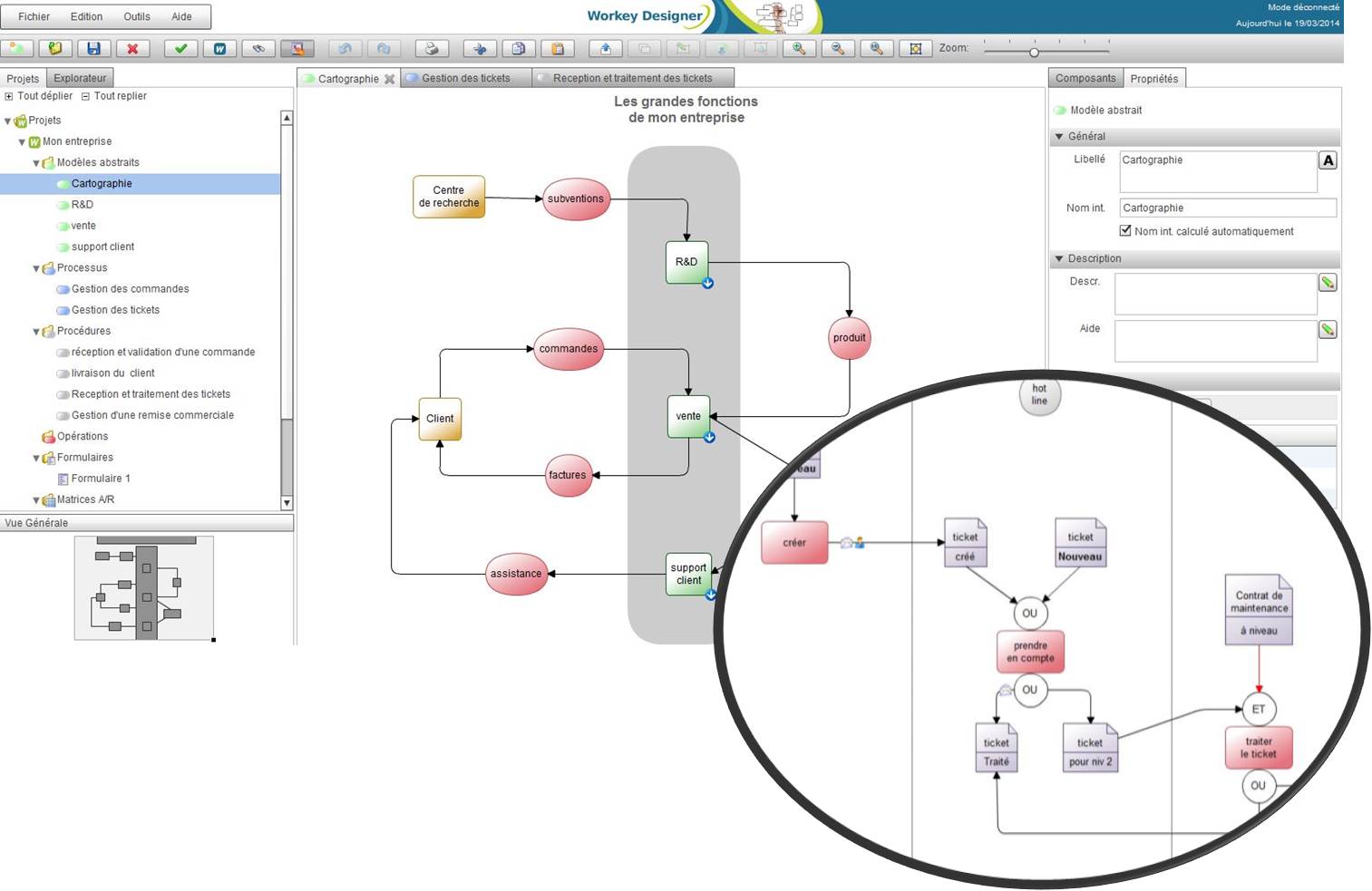The height and width of the screenshot is (891, 1372).
Task: Select 'R&D' in the project tree
Action: pyautogui.click(x=83, y=205)
